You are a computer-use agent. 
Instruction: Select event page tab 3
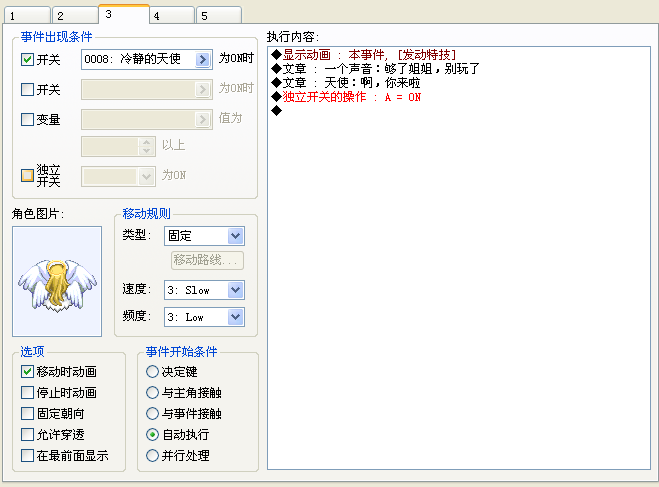coord(124,14)
